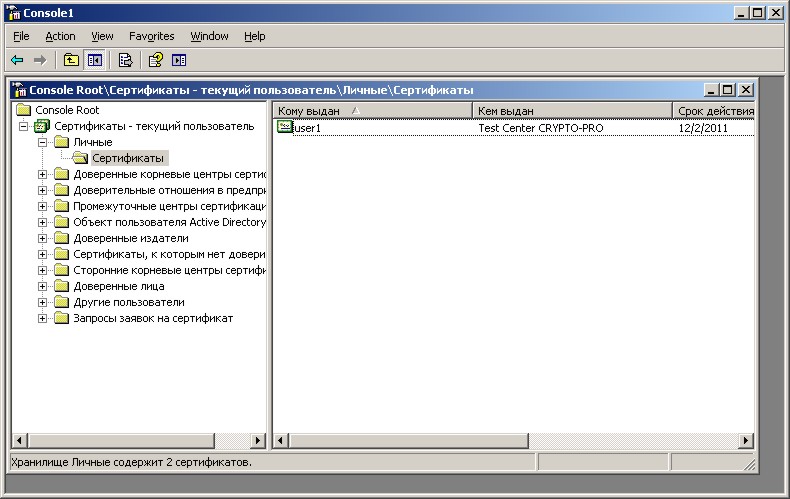Click the Up one level folder icon
The image size is (790, 499).
tap(72, 60)
